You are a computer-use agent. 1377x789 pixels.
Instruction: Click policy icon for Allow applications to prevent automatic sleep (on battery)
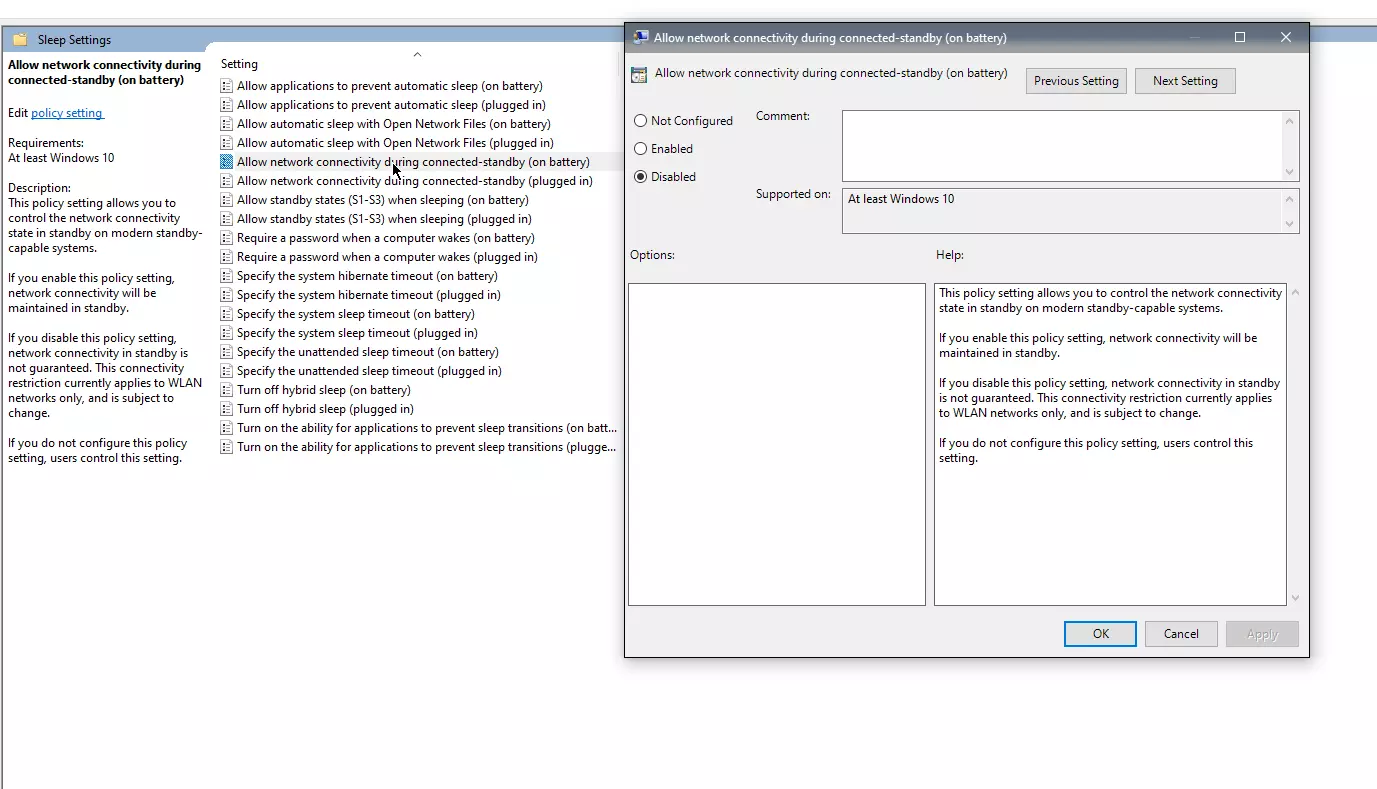[x=227, y=86]
